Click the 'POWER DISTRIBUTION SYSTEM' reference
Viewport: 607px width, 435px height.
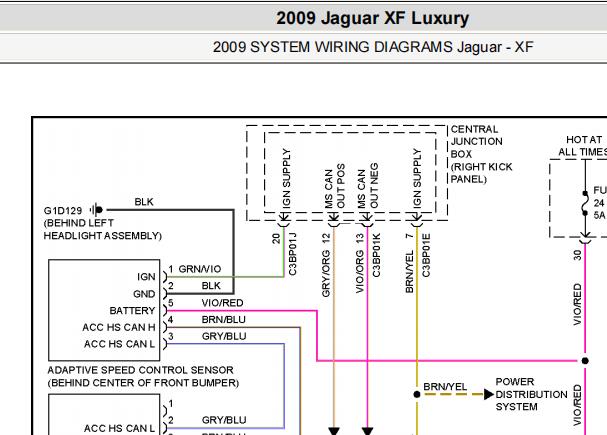(532, 394)
